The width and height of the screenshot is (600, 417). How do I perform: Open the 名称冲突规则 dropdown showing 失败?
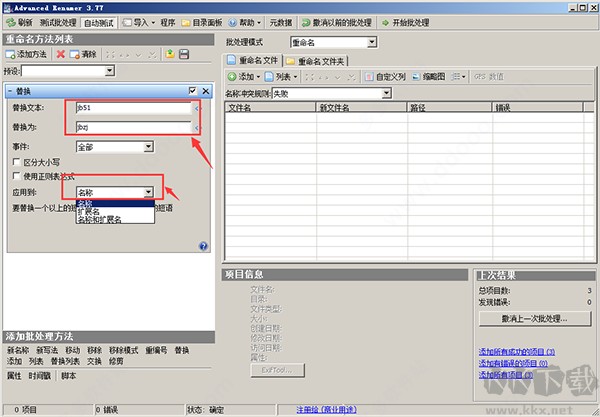coord(386,93)
